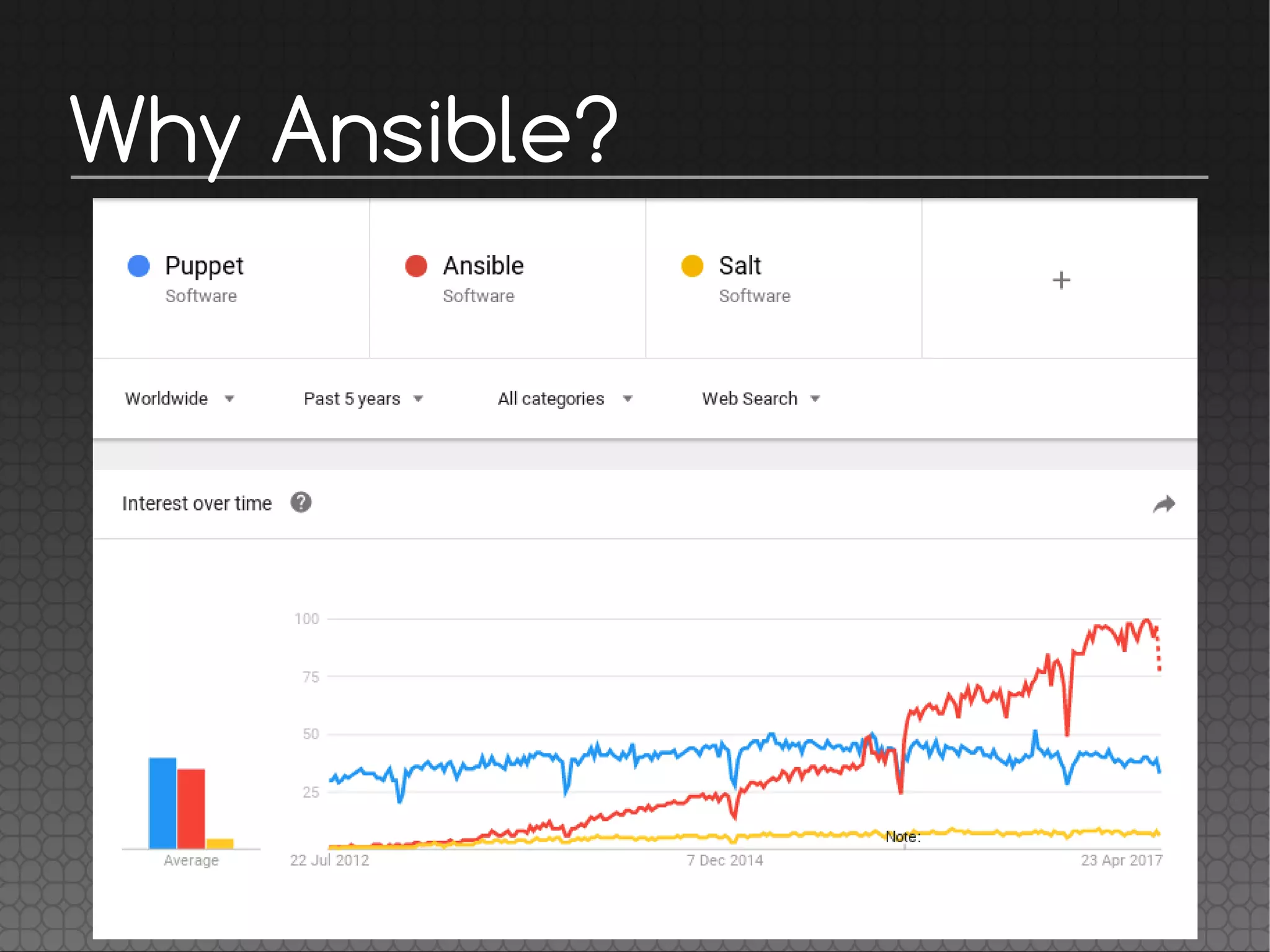Open the Past 5 years dropdown
The height and width of the screenshot is (952, 1270).
click(x=363, y=399)
